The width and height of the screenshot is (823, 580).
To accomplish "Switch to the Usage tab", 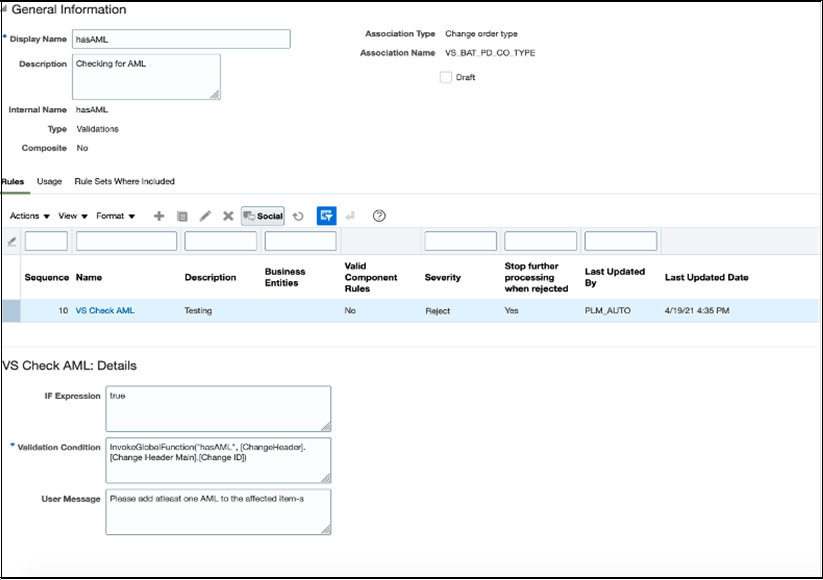I will tap(47, 182).
